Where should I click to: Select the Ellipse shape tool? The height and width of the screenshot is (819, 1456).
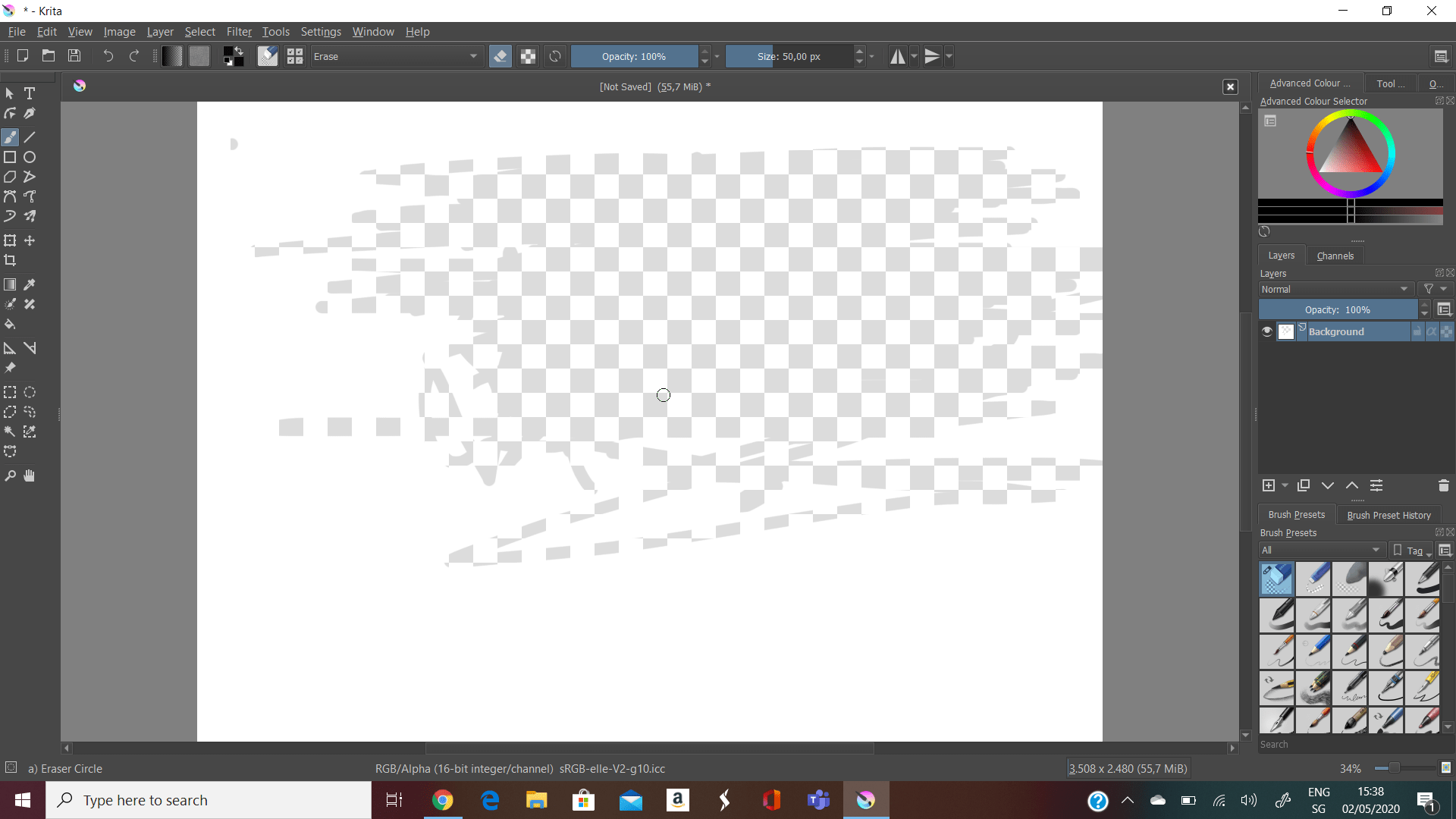coord(30,157)
